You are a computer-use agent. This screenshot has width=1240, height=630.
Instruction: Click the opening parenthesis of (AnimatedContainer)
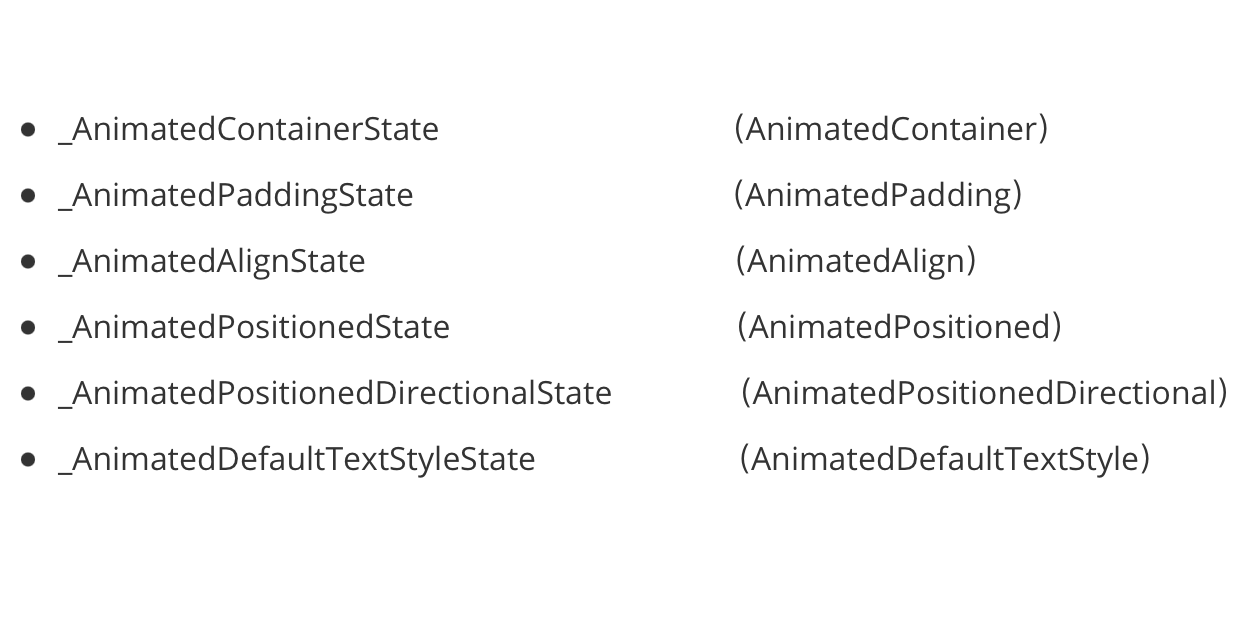click(739, 129)
